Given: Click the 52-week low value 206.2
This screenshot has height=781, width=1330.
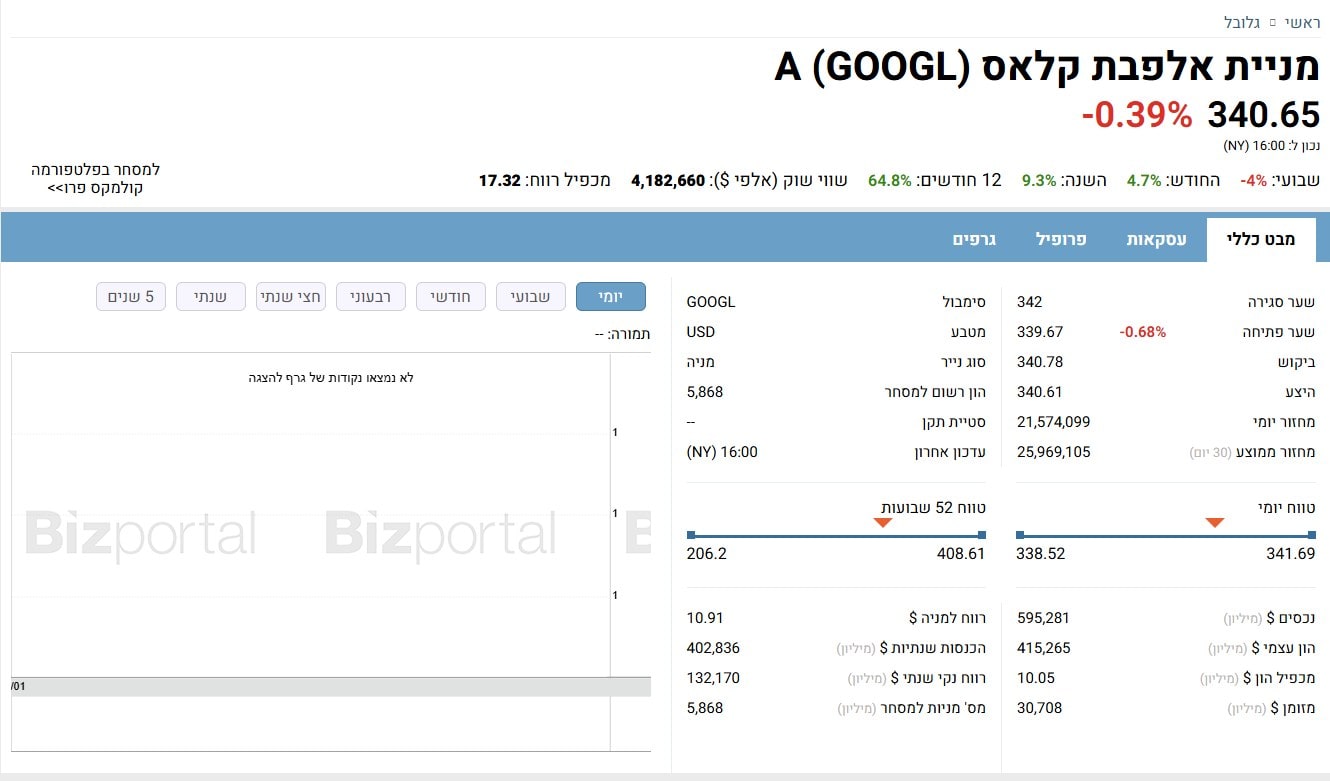Looking at the screenshot, I should (707, 554).
